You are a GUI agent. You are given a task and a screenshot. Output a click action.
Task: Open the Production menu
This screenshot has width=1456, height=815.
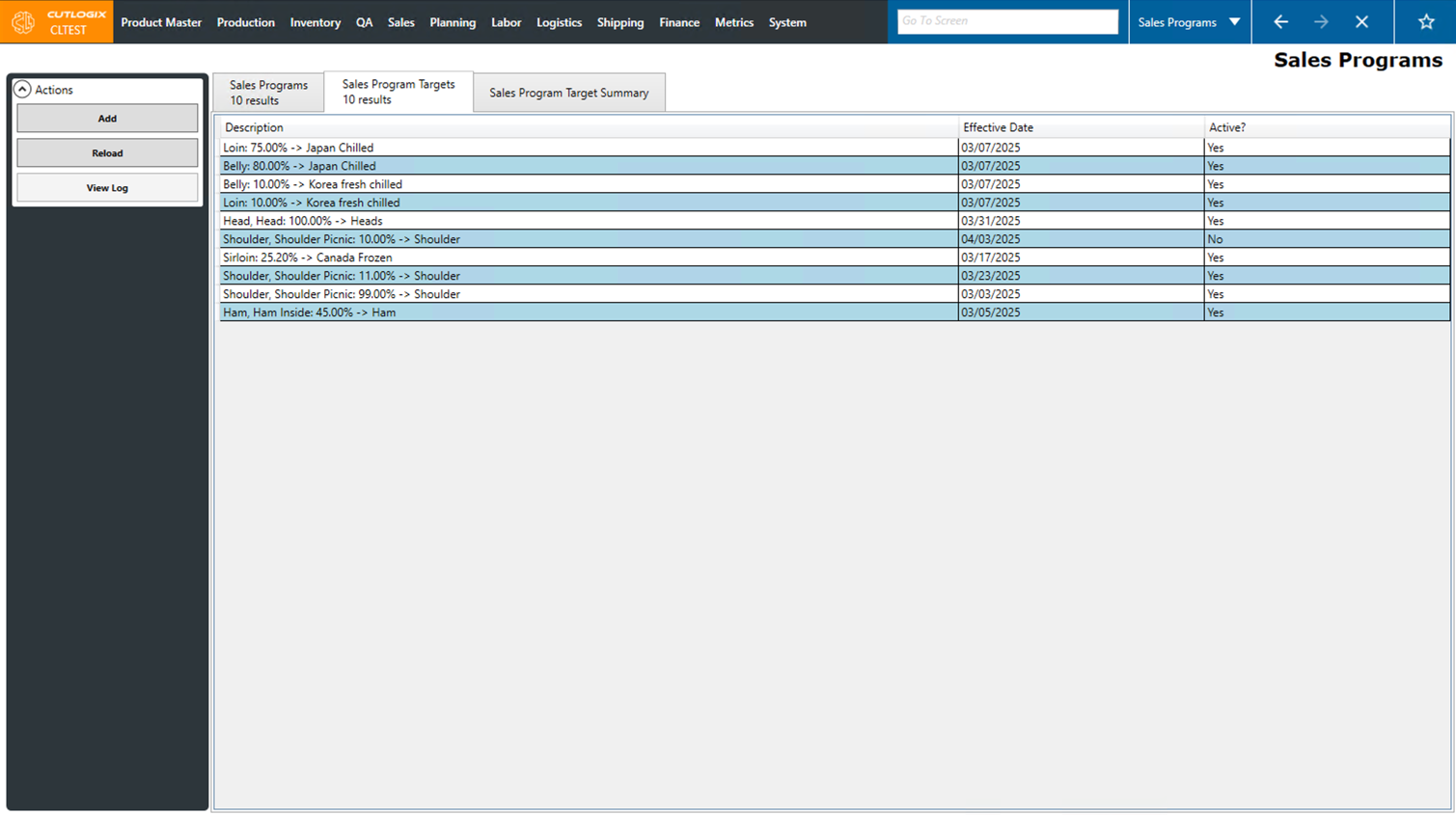246,22
